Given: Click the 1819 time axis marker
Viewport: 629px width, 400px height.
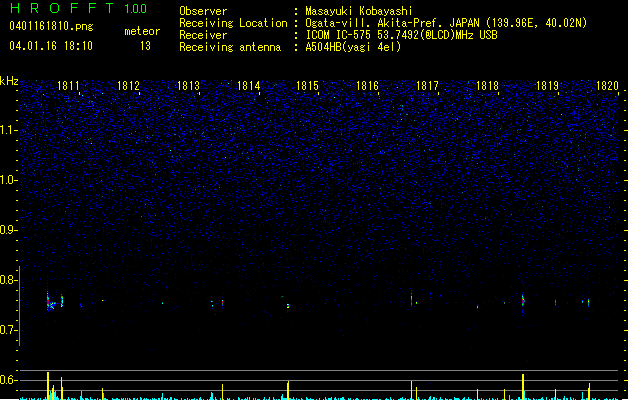Looking at the screenshot, I should pyautogui.click(x=547, y=86).
